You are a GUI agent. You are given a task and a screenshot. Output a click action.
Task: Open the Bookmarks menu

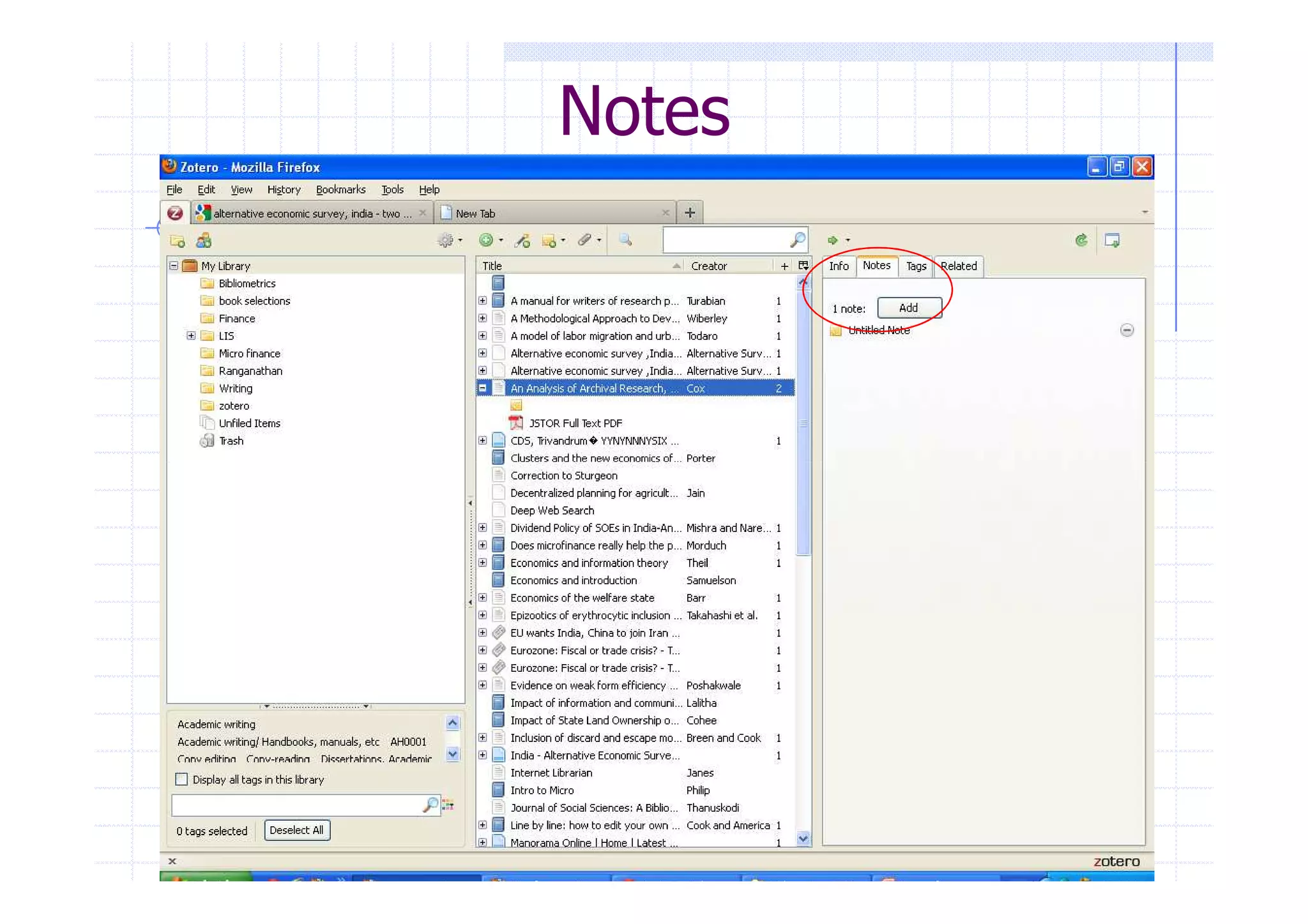point(340,190)
